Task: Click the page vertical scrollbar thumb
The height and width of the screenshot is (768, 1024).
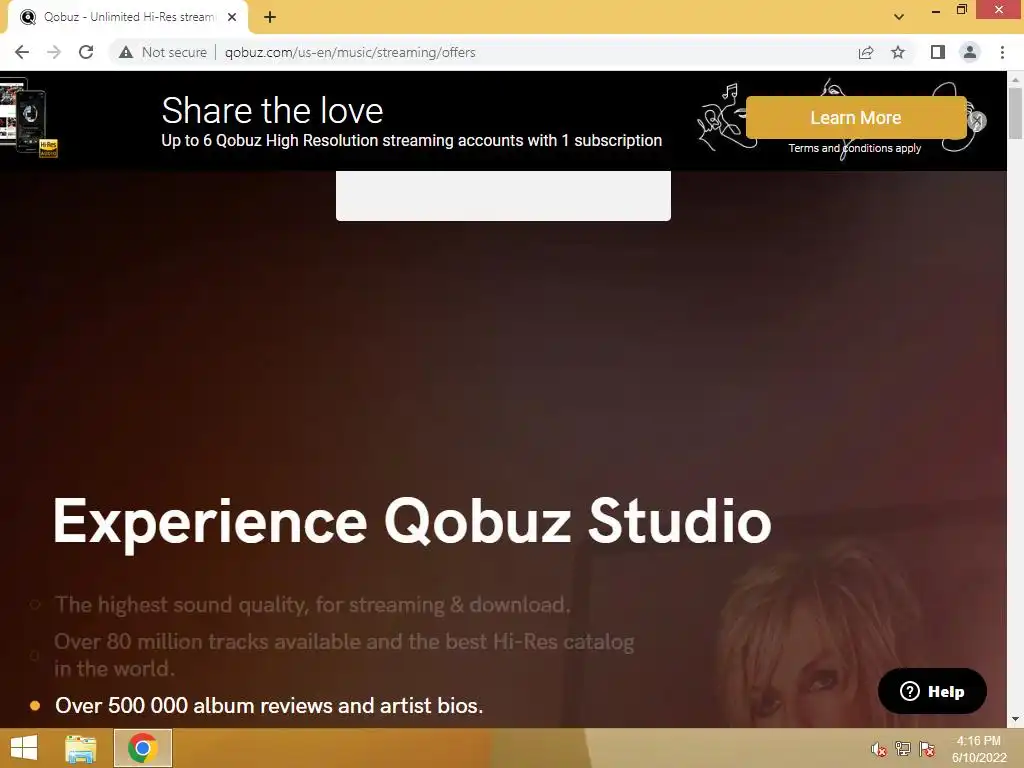Action: pyautogui.click(x=1015, y=112)
